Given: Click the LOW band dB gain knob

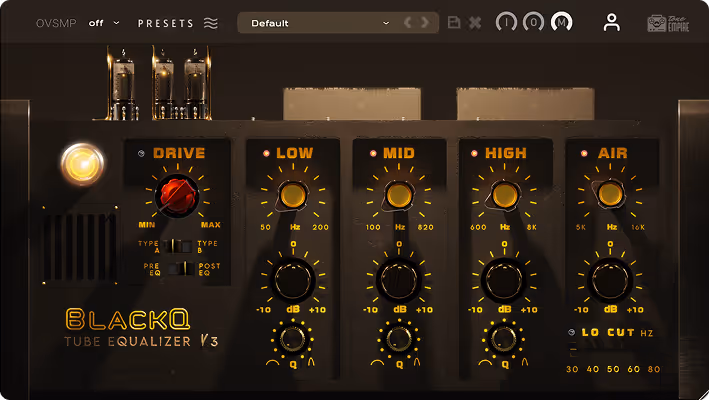Looking at the screenshot, I should click(293, 280).
